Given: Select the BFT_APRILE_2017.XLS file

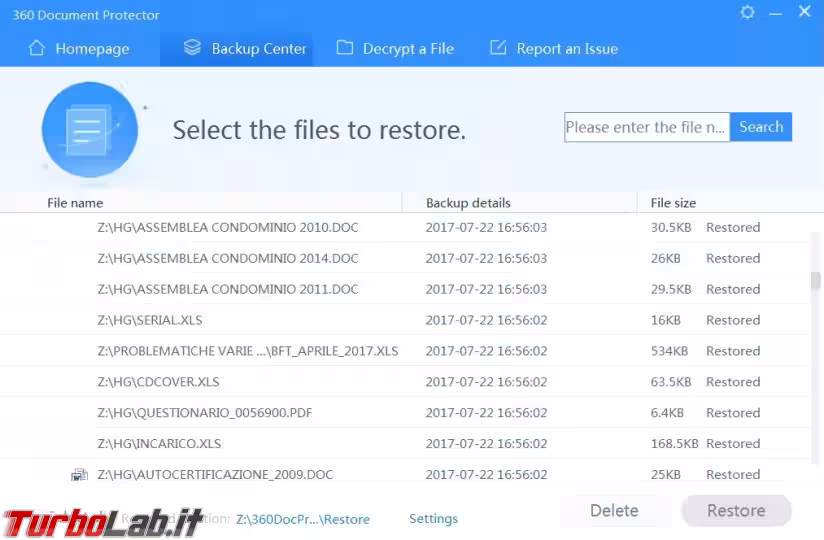Looking at the screenshot, I should click(x=248, y=351).
